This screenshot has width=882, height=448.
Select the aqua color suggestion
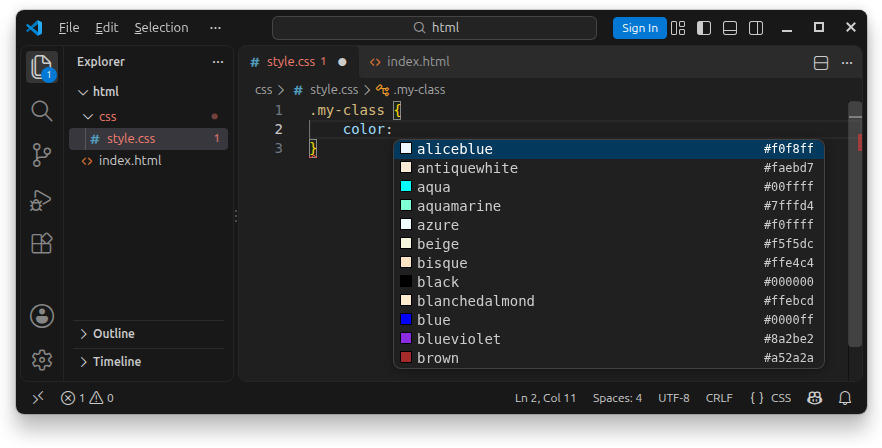point(609,187)
